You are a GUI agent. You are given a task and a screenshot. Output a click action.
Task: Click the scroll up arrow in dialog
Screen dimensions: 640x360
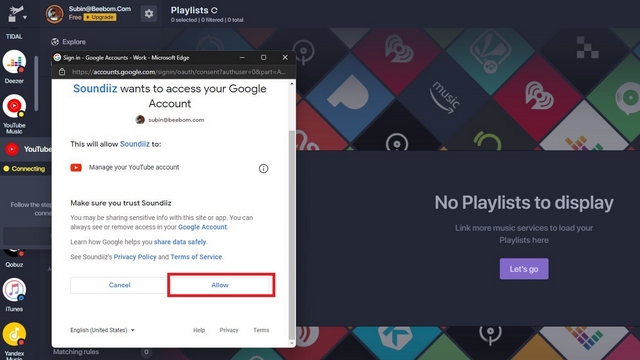coord(291,84)
